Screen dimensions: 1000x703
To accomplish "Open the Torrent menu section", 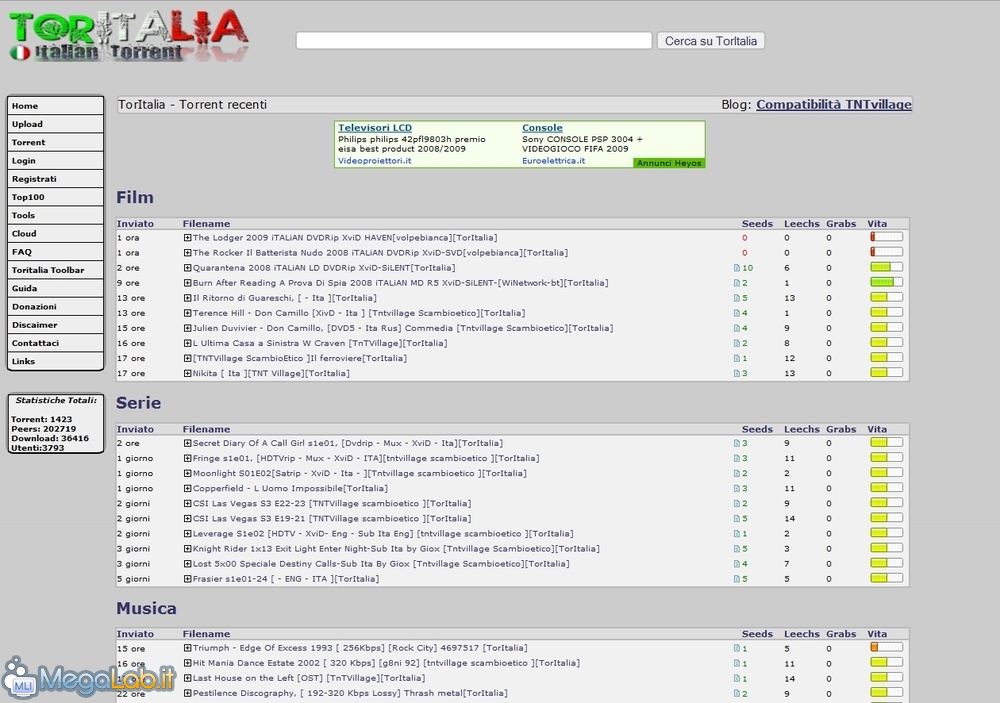I will [55, 142].
